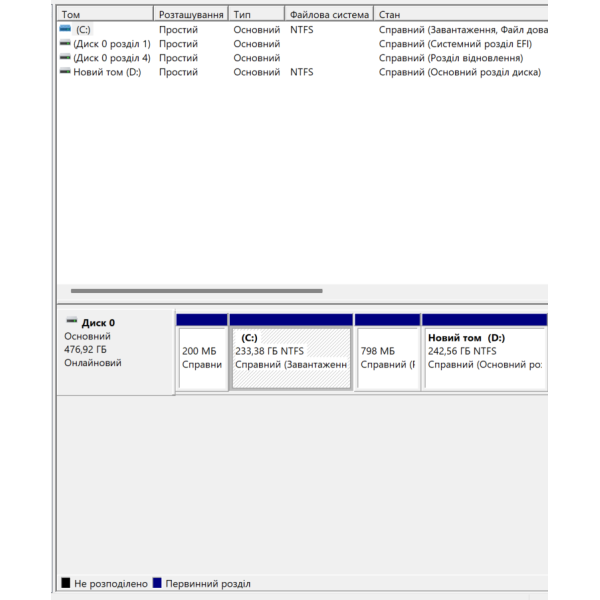Click the Диск 0 disk header panel

pos(116,352)
